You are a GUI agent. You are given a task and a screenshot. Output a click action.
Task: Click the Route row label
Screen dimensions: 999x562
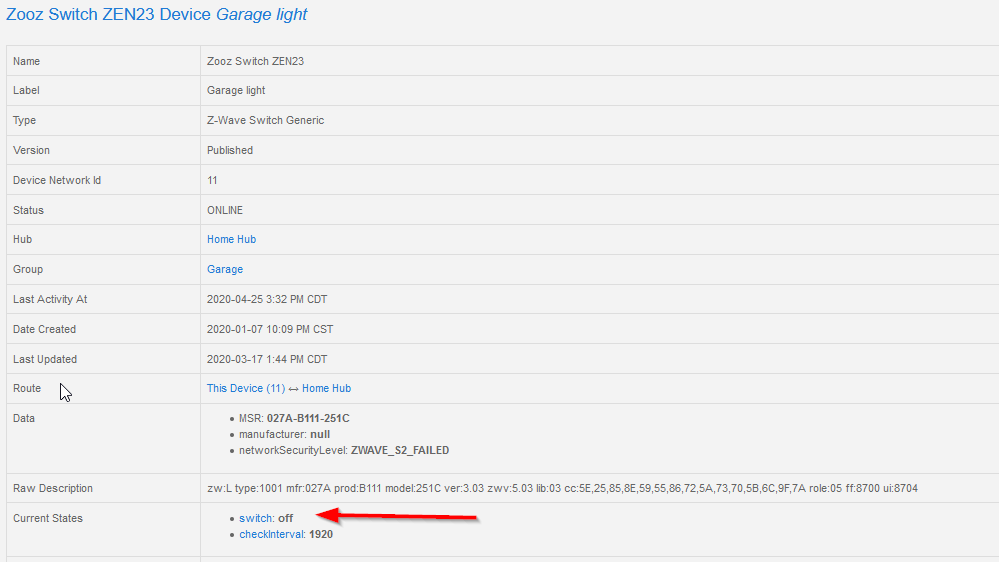click(x=27, y=389)
